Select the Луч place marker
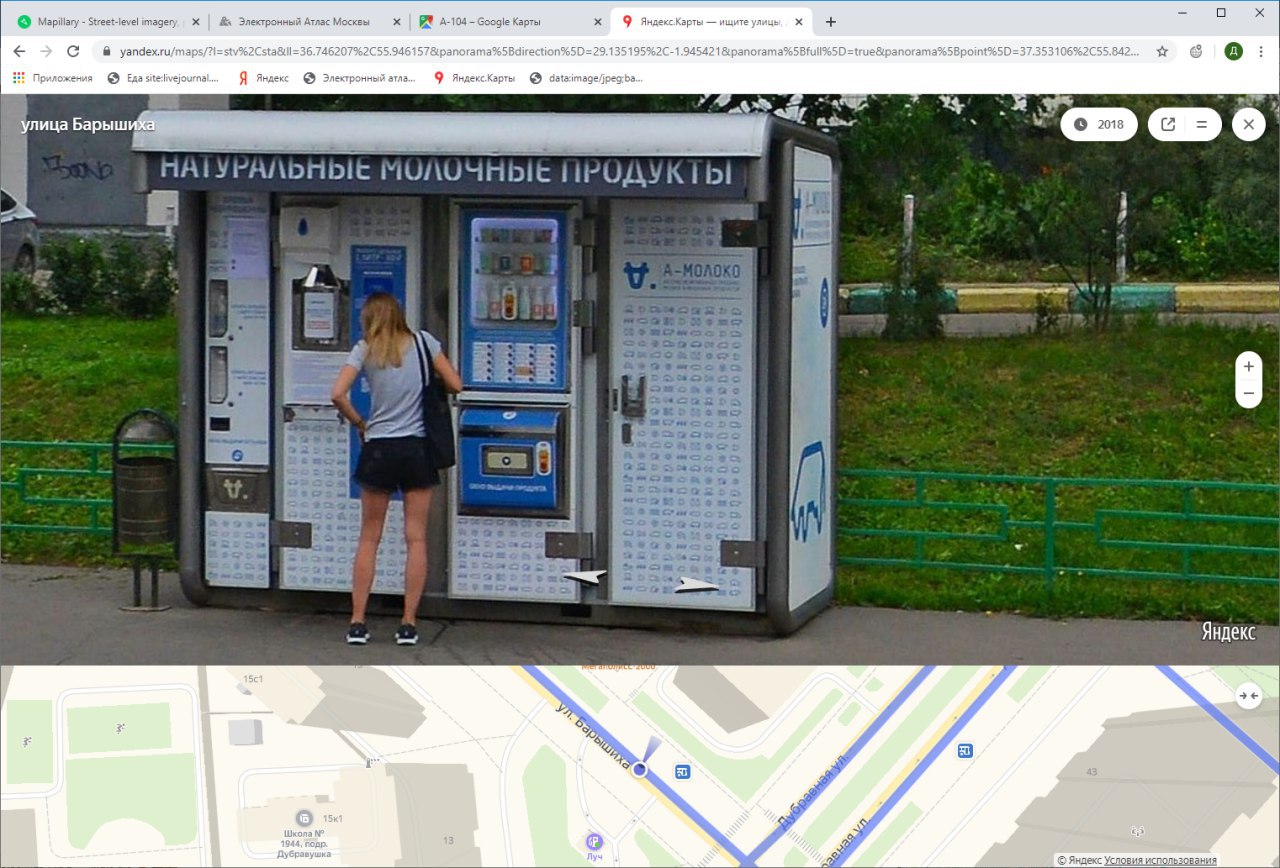Viewport: 1280px width, 868px height. pyautogui.click(x=593, y=842)
